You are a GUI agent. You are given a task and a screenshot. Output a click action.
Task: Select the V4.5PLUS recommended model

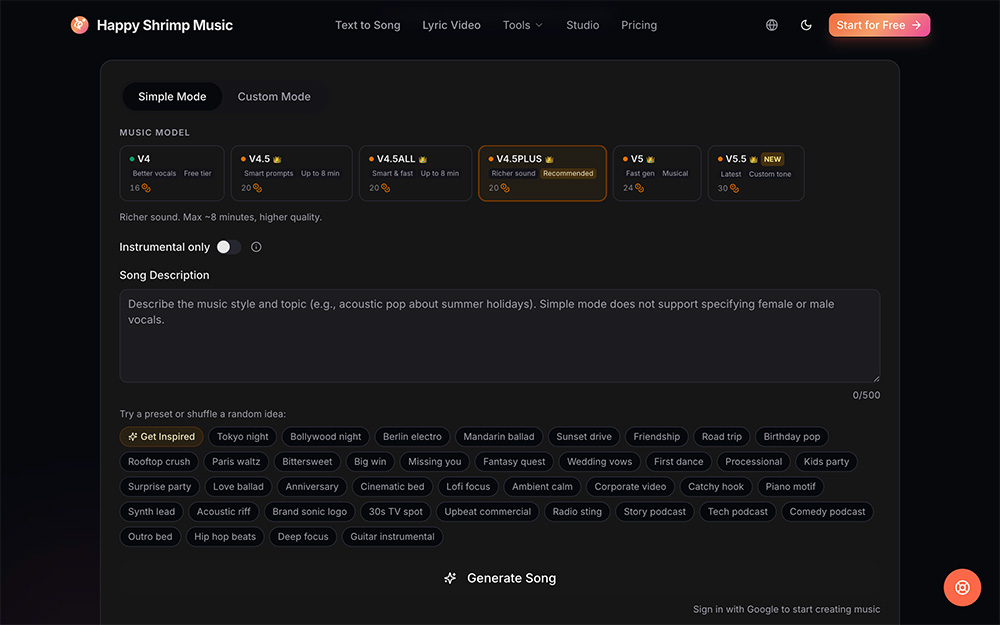(543, 173)
